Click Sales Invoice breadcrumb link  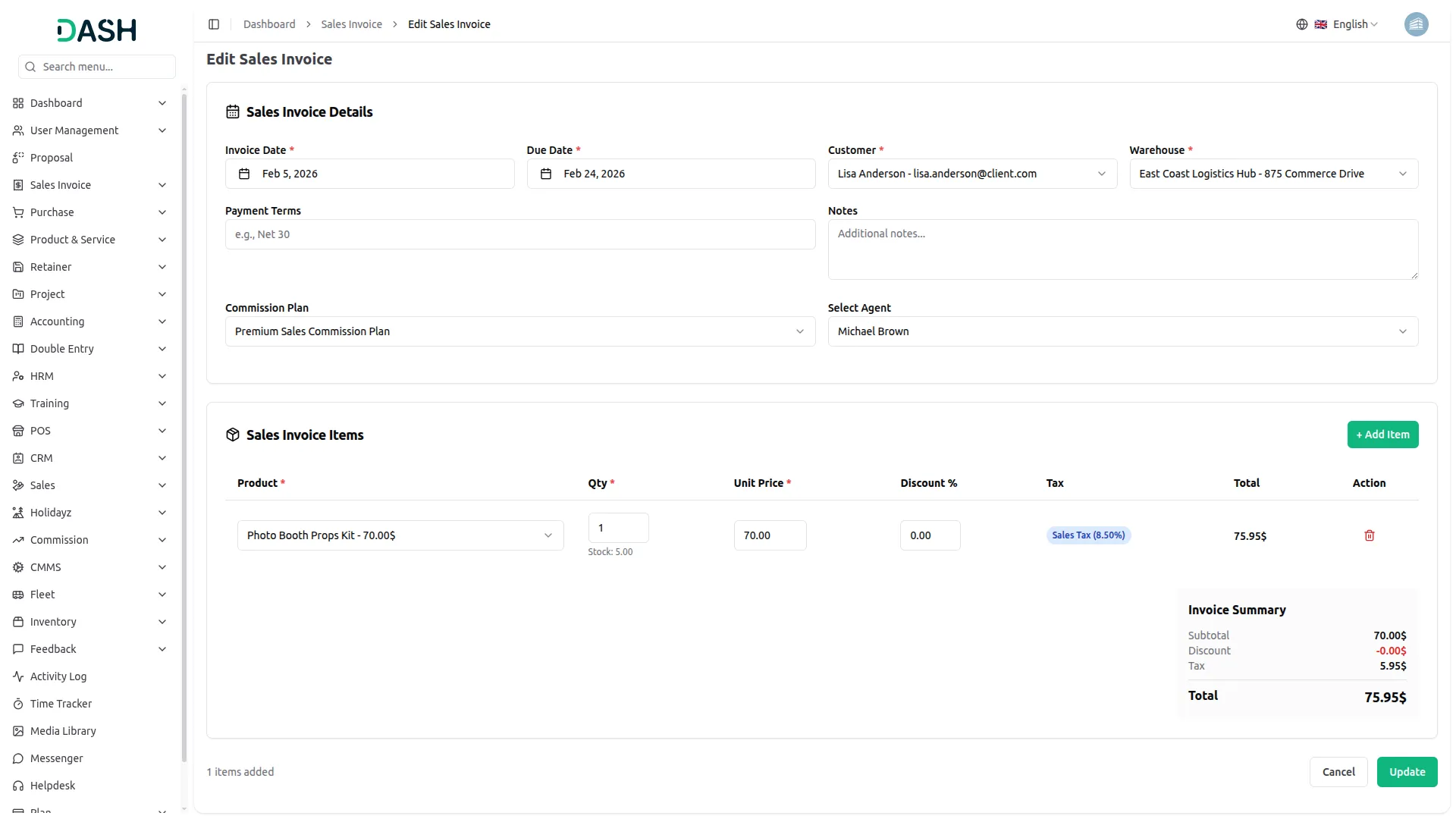[351, 24]
